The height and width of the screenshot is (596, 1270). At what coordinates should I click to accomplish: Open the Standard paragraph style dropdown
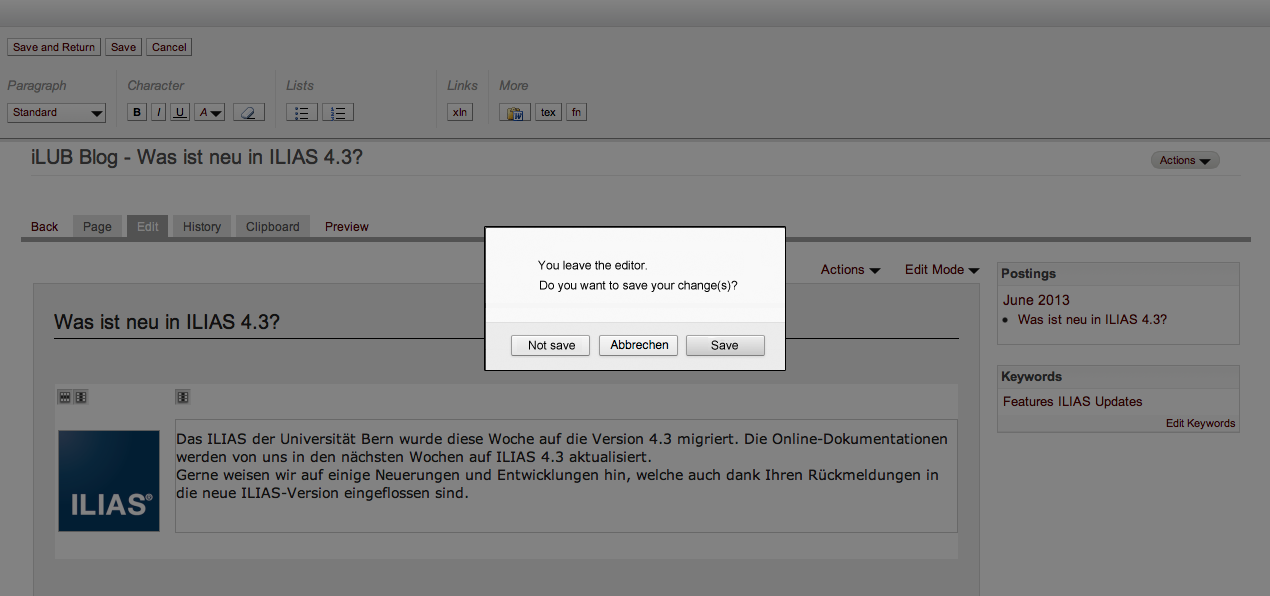[57, 113]
